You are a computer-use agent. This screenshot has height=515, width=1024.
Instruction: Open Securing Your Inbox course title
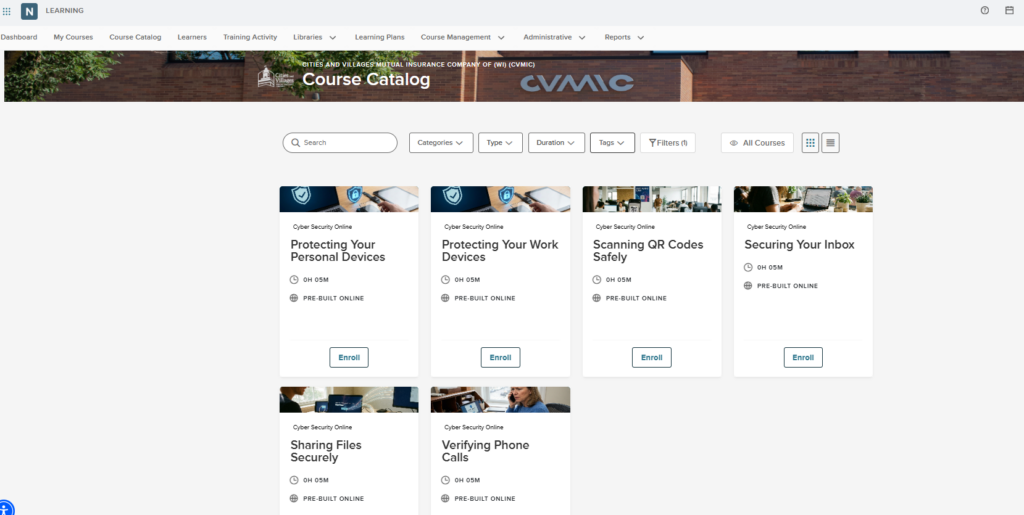pyautogui.click(x=799, y=245)
